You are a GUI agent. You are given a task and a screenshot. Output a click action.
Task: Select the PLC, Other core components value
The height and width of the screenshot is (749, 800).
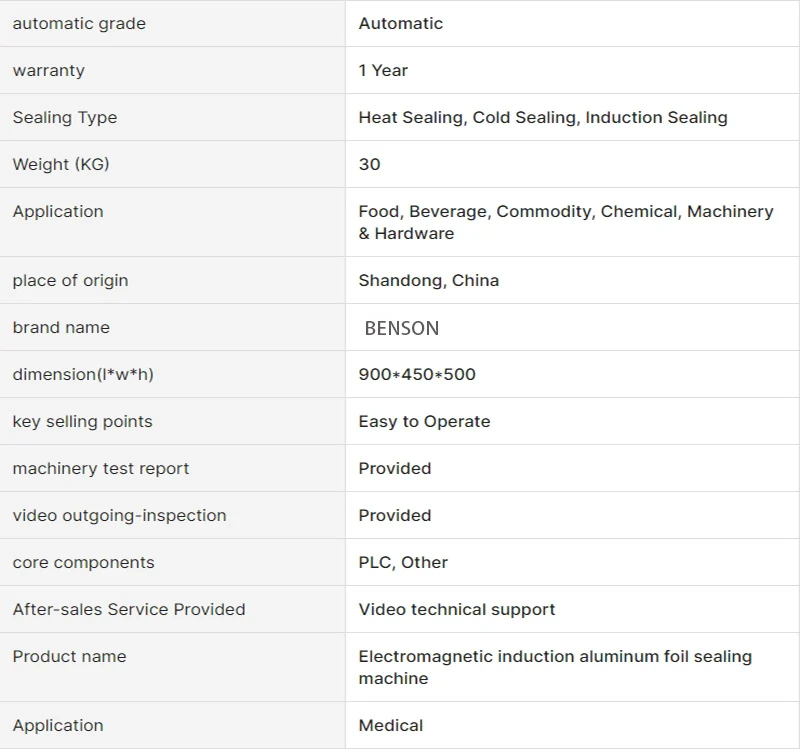[403, 562]
